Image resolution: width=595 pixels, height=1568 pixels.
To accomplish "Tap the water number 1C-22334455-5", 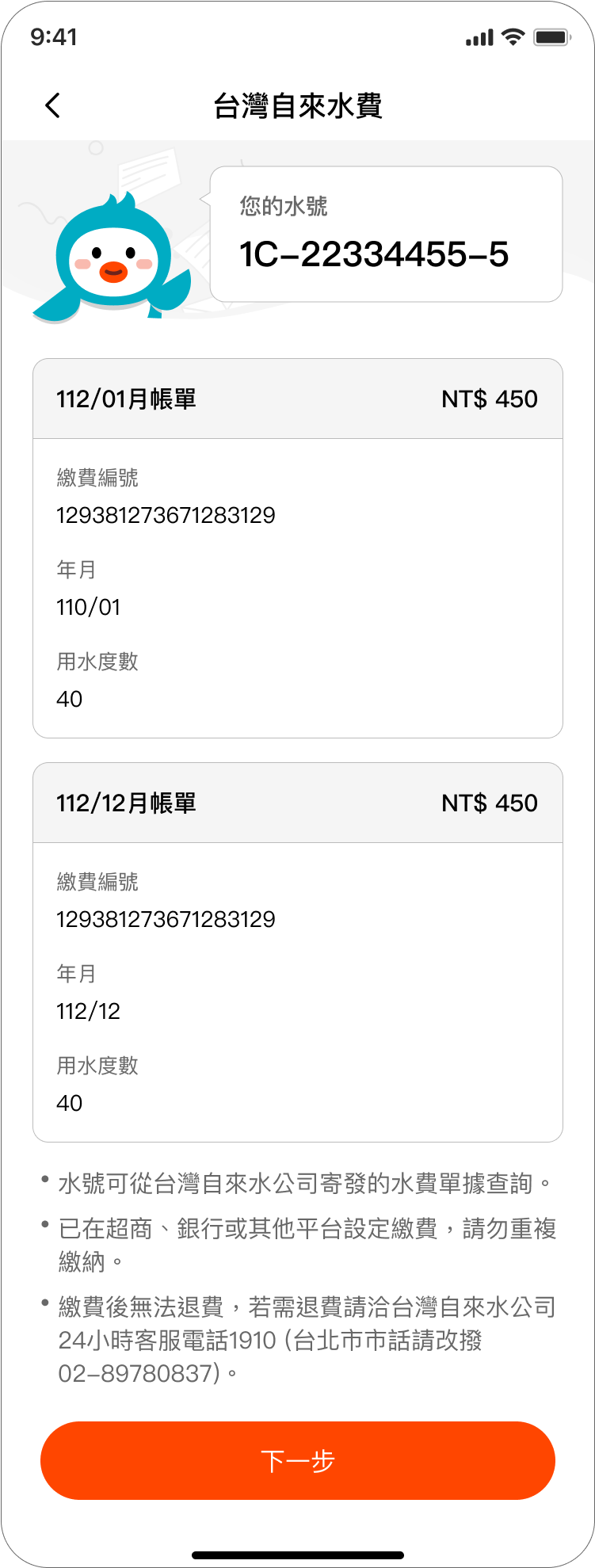I will click(x=374, y=254).
